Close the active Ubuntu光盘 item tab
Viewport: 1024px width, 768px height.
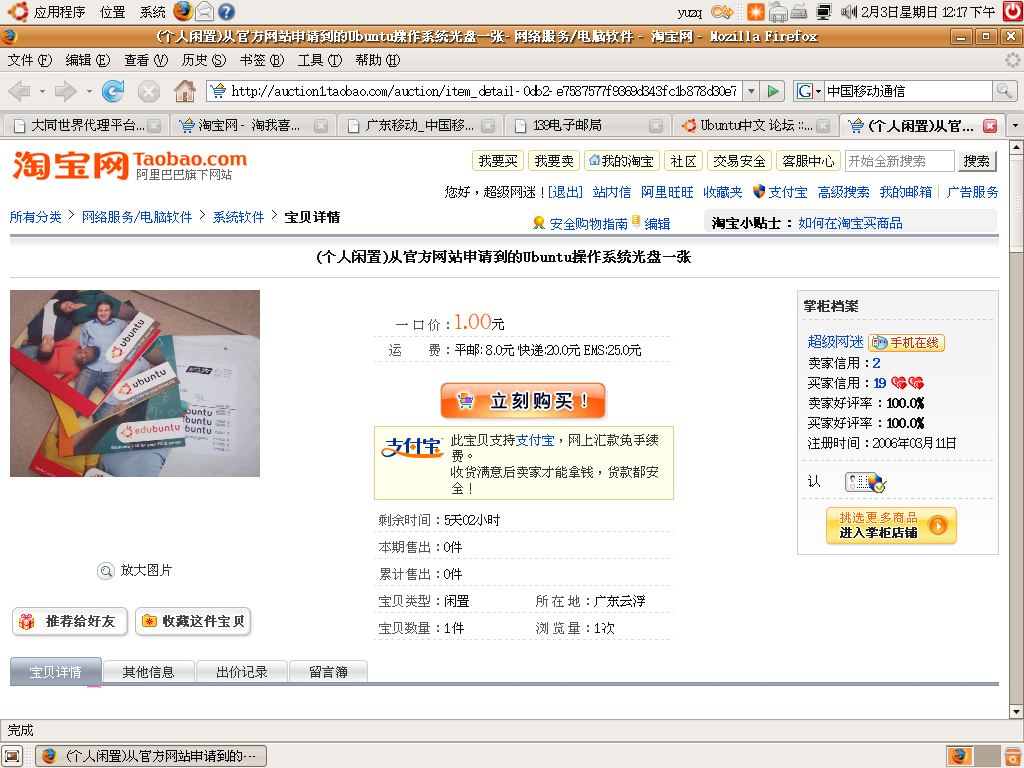[x=990, y=126]
